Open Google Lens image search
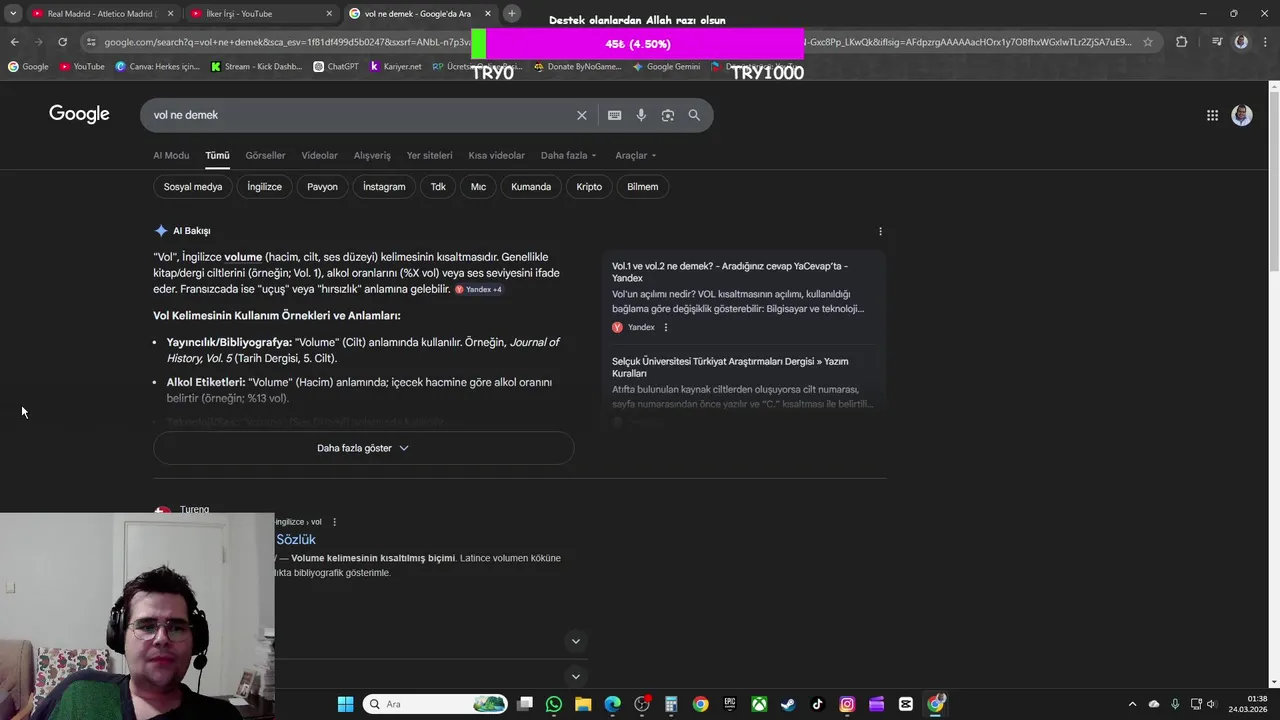This screenshot has width=1280, height=720. (x=667, y=115)
